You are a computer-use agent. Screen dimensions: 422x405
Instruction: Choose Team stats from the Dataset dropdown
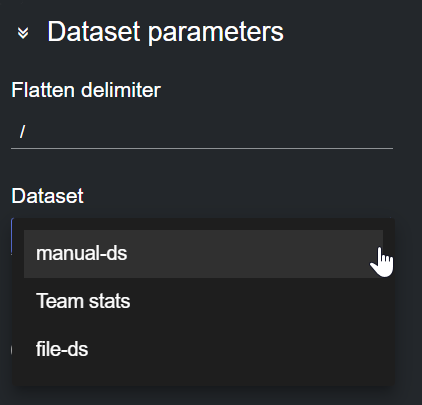203,301
